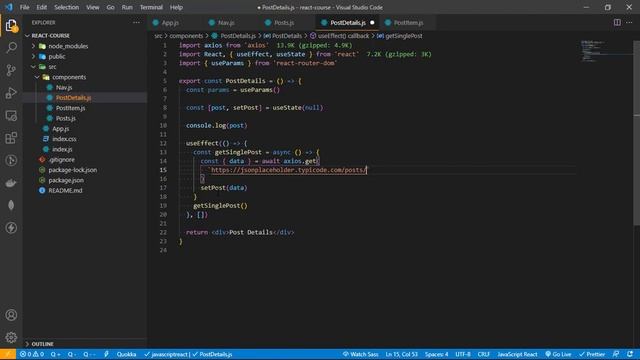The image size is (640, 360).
Task: Click Prettier status bar item
Action: (x=592, y=354)
